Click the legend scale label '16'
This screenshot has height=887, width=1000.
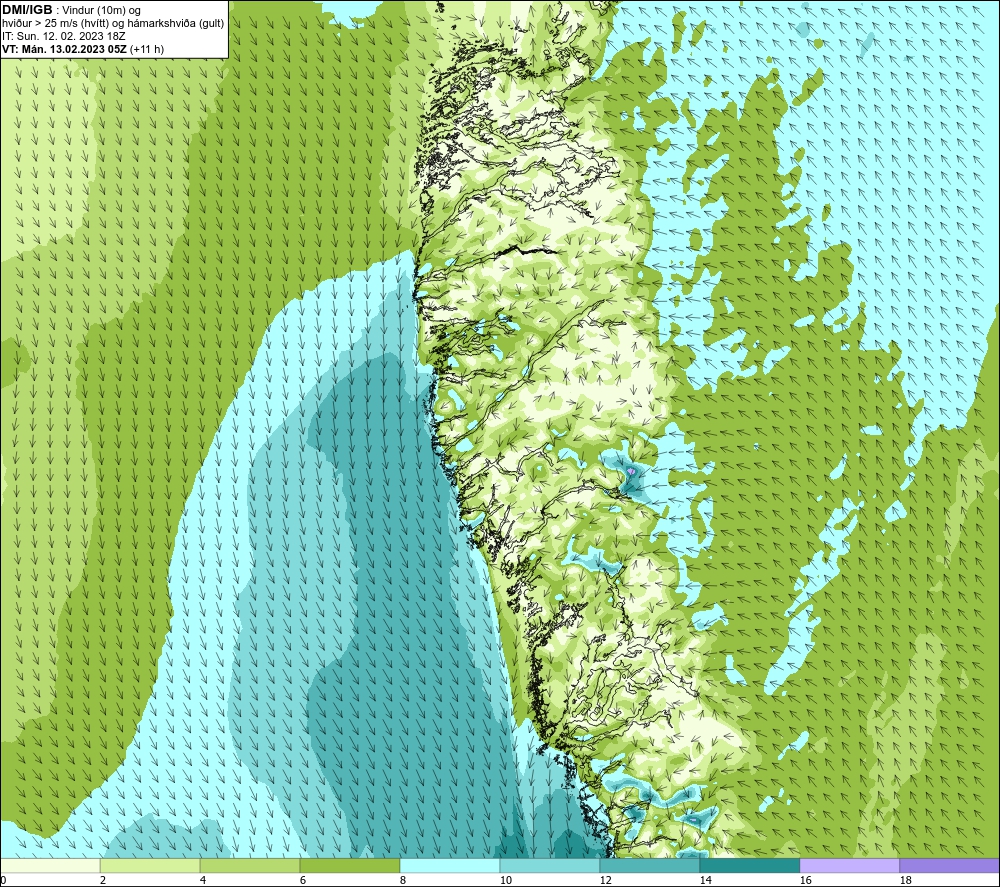805,880
